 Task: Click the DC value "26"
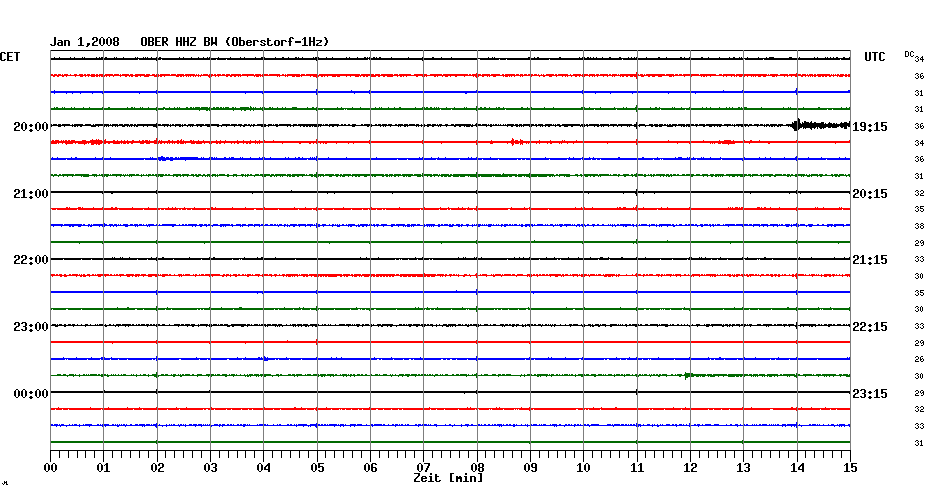(x=919, y=359)
